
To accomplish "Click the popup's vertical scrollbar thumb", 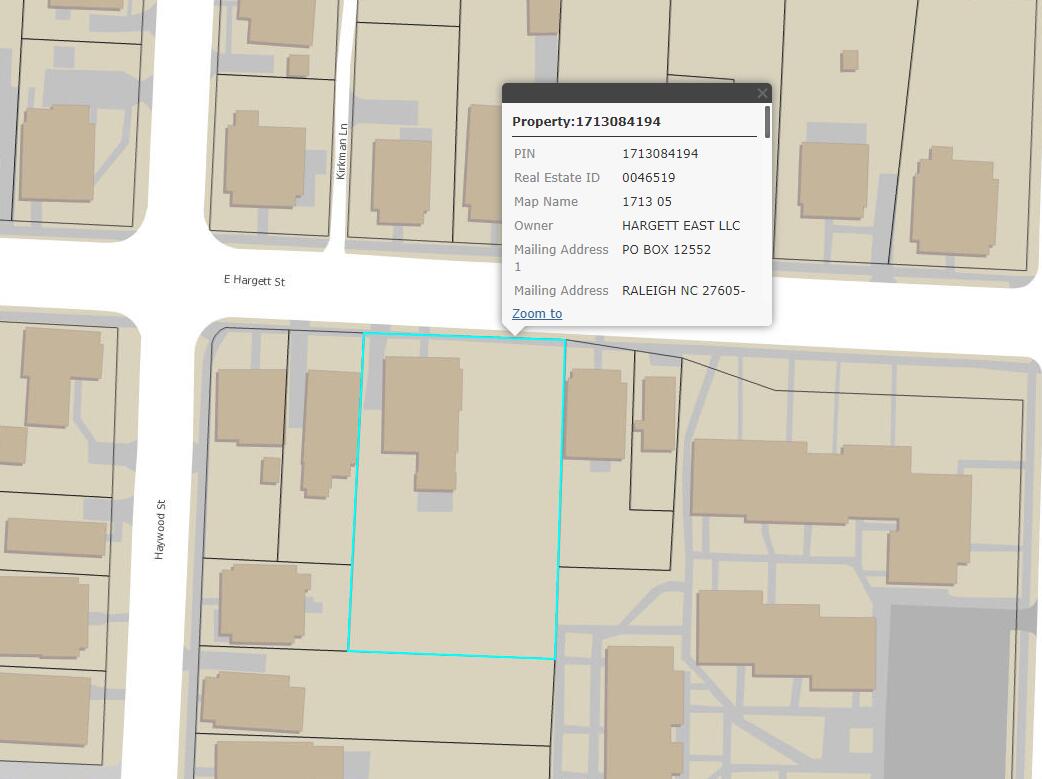I will [x=767, y=121].
